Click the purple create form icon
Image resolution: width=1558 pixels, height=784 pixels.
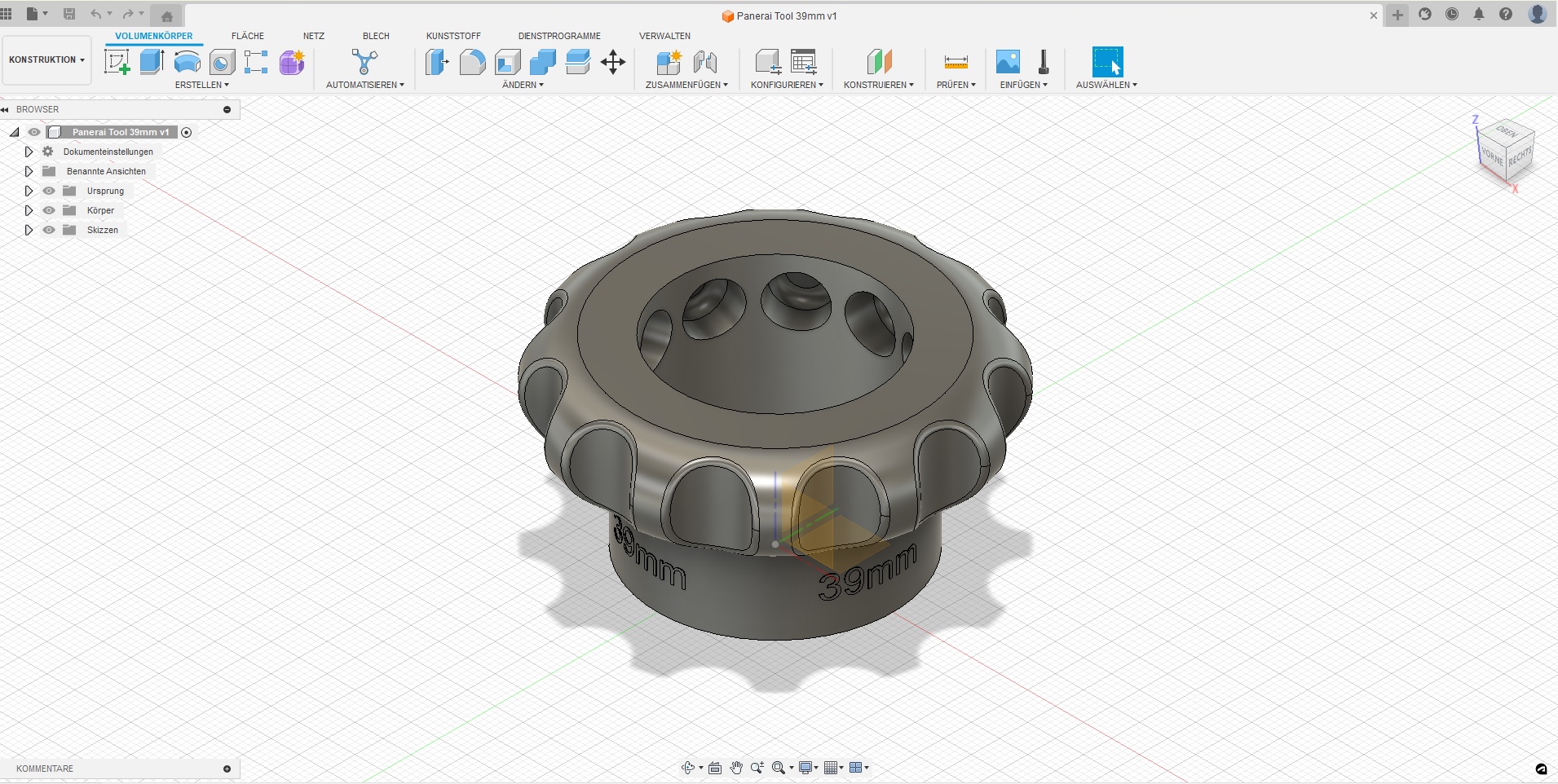[x=292, y=62]
